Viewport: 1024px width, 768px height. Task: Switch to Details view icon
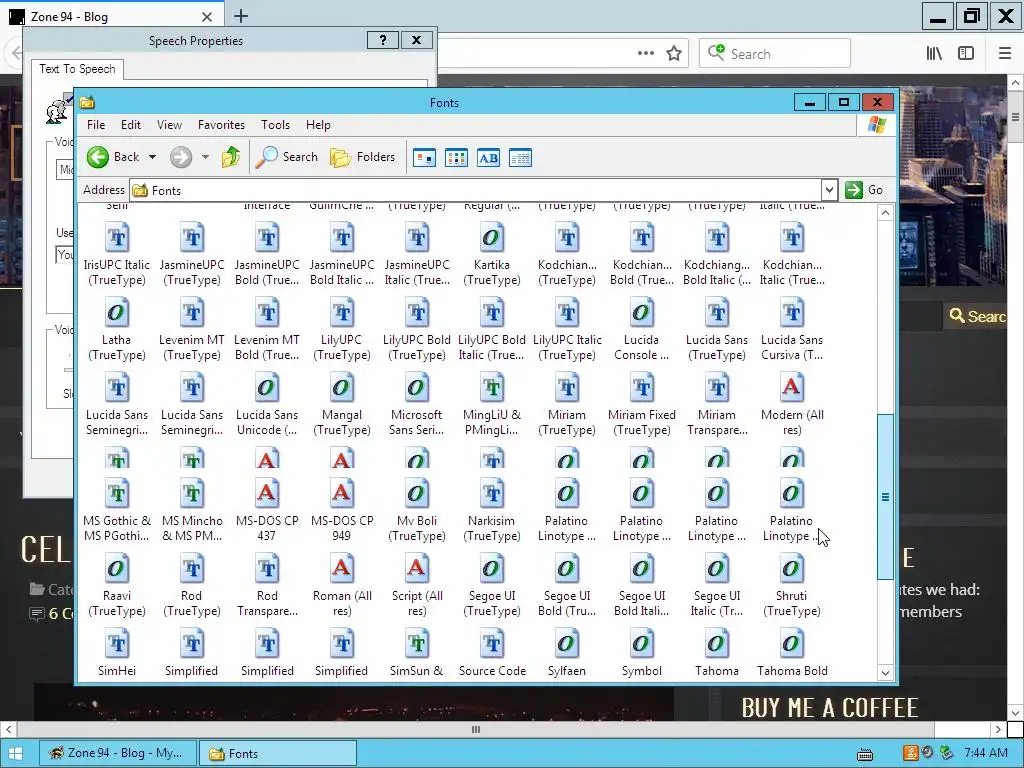click(520, 157)
